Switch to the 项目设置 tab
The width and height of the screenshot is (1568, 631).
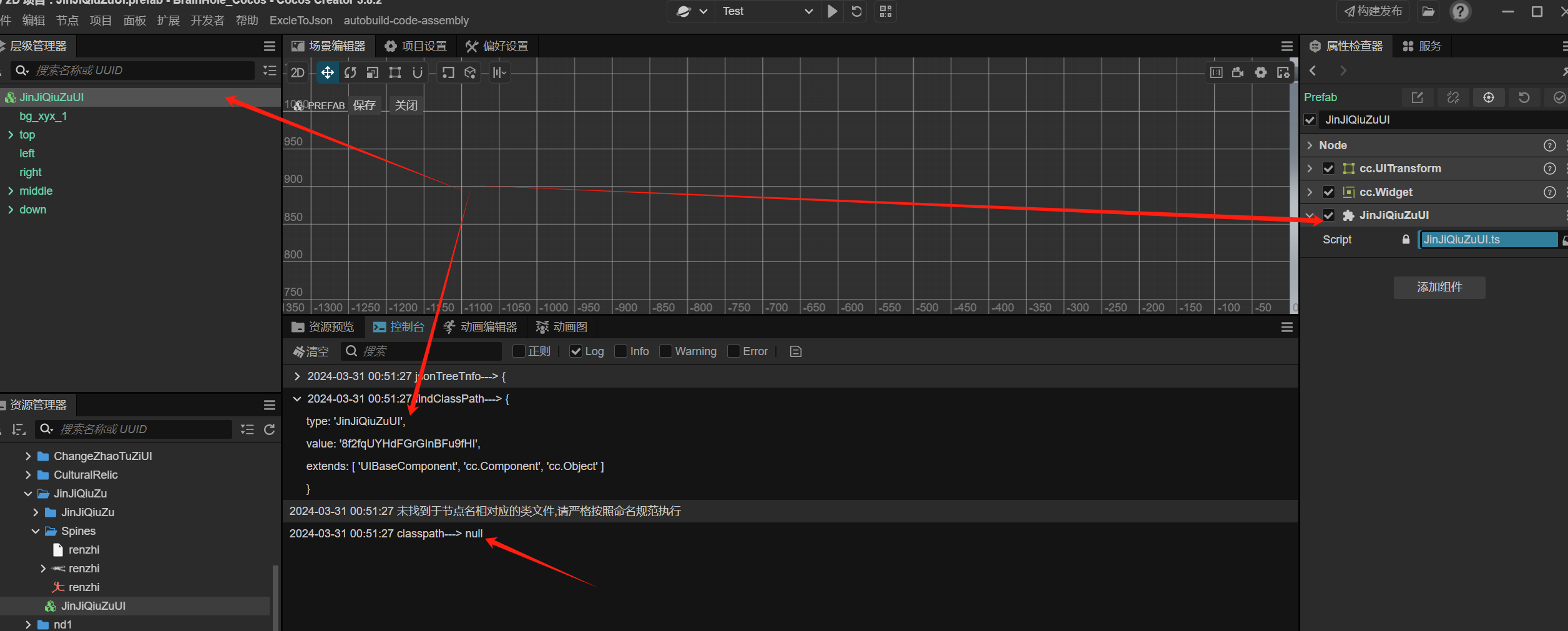[x=416, y=46]
